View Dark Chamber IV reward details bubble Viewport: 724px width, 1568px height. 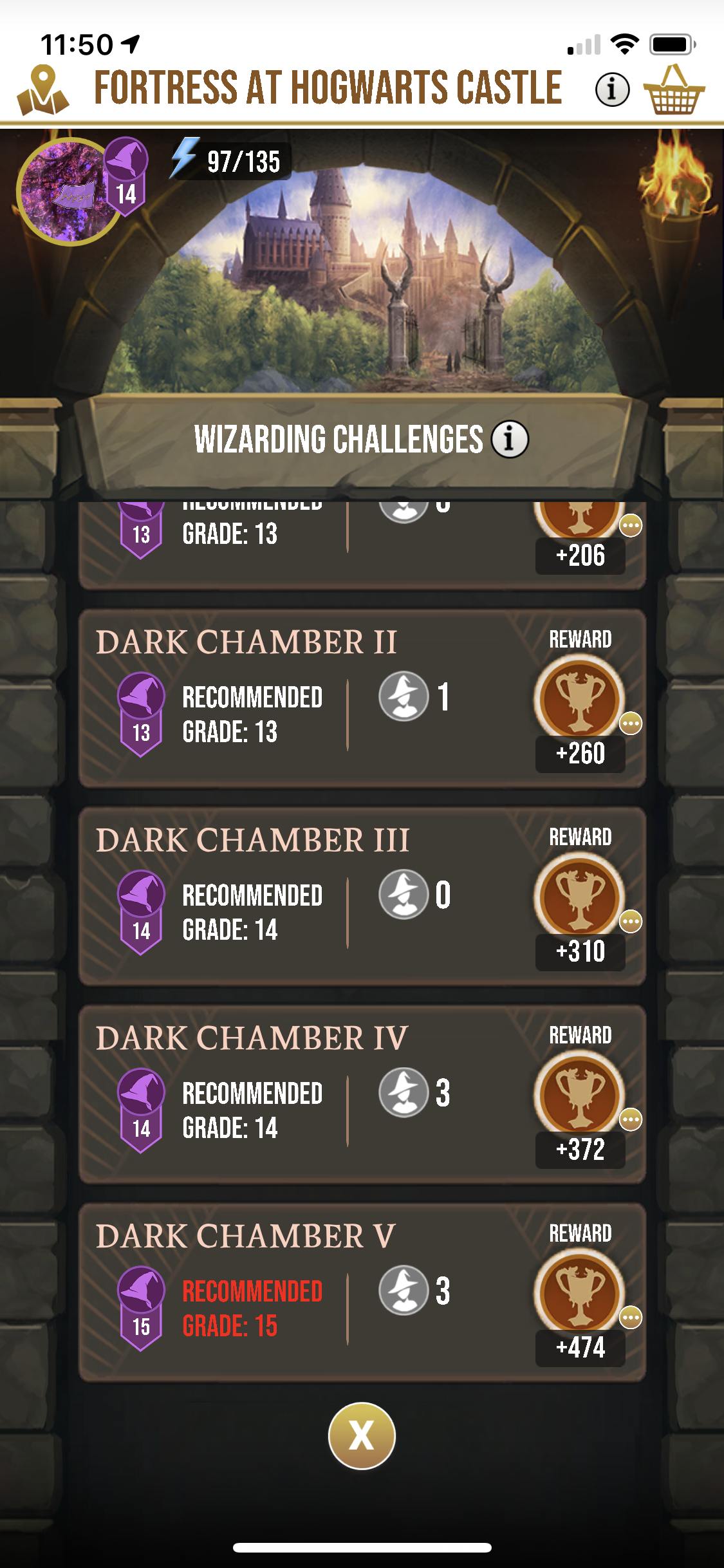pyautogui.click(x=631, y=1120)
